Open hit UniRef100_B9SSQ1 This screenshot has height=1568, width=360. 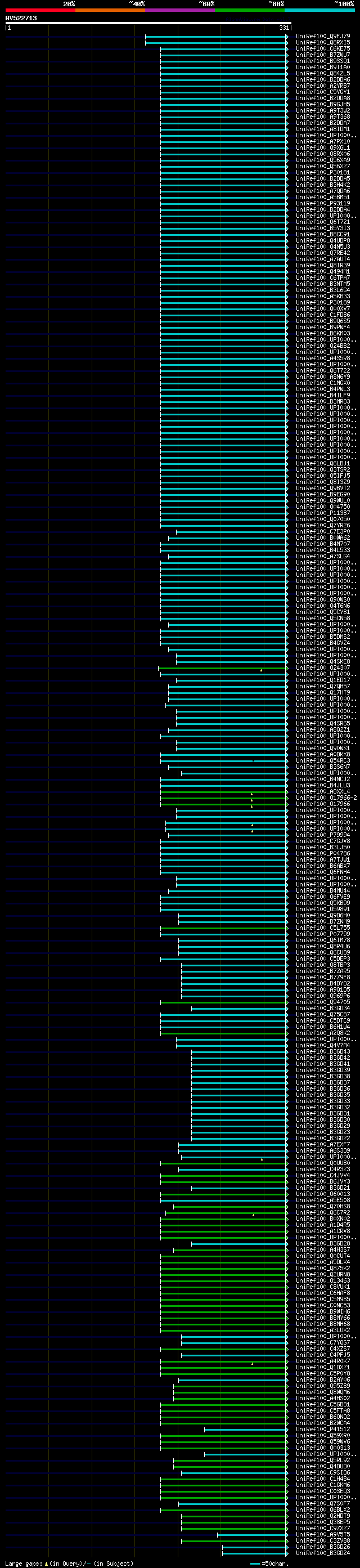pyautogui.click(x=323, y=61)
